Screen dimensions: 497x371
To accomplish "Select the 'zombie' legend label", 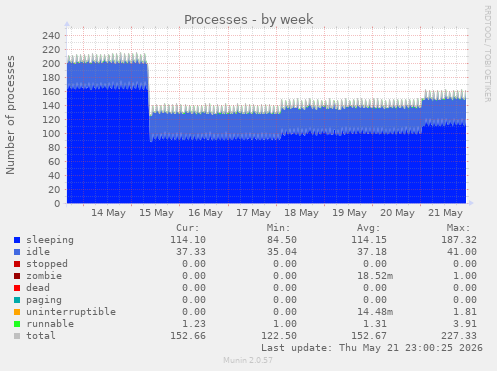I will click(44, 276).
